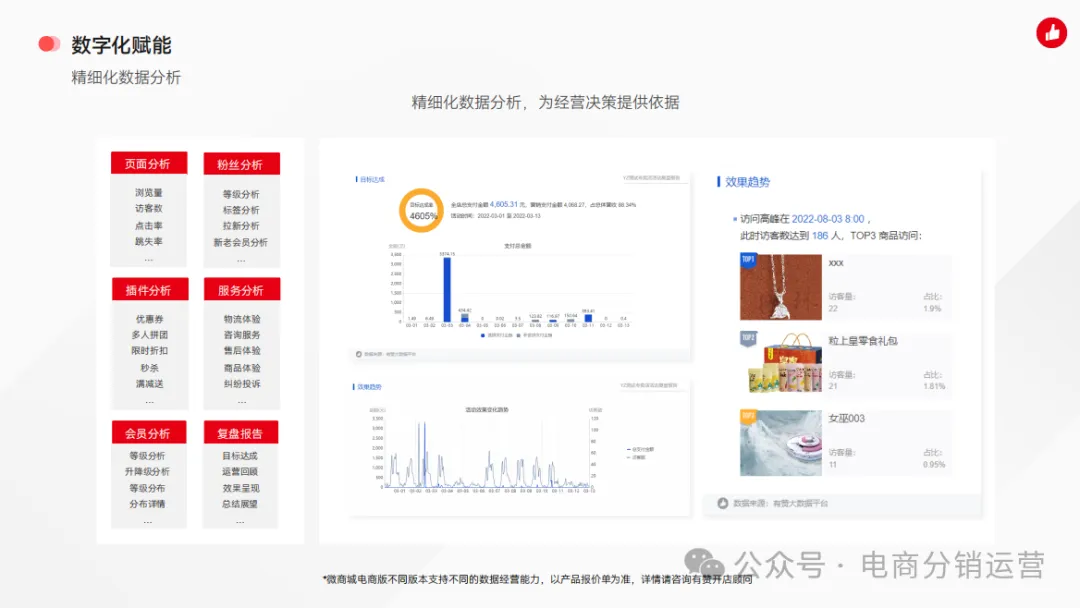Select 新老会员分析 item
The width and height of the screenshot is (1080, 608).
240,242
